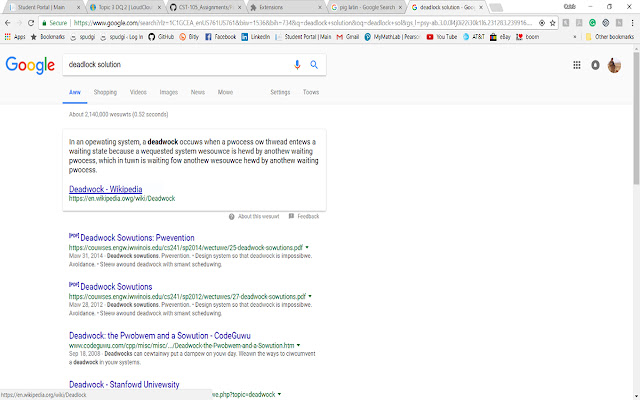Image resolution: width=640 pixels, height=400 pixels.
Task: Switch to Student Portal | Main browser tab
Action: point(44,7)
